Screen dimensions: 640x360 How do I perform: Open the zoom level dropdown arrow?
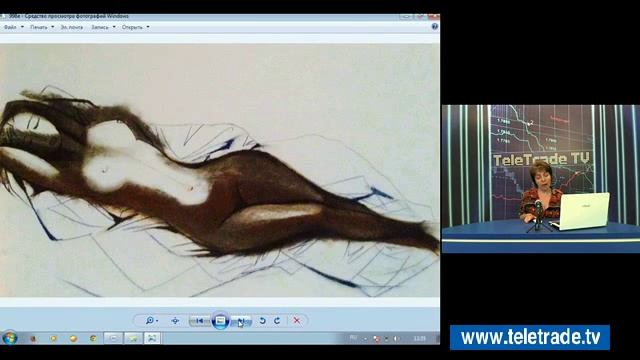[x=157, y=321]
